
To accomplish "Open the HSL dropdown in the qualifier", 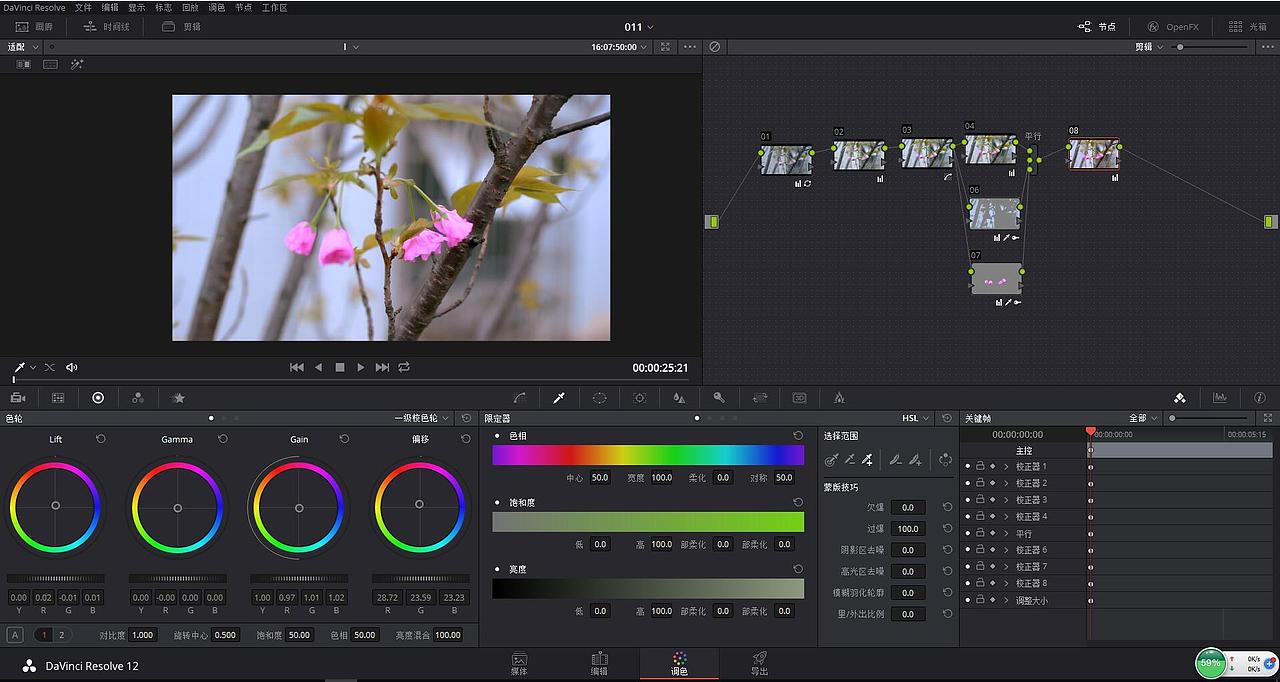I will point(913,417).
